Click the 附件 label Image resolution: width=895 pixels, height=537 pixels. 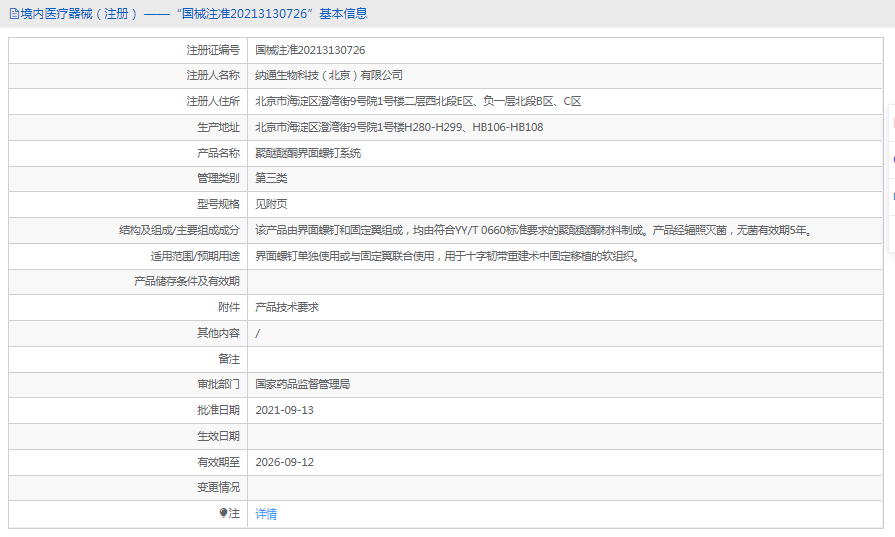229,307
